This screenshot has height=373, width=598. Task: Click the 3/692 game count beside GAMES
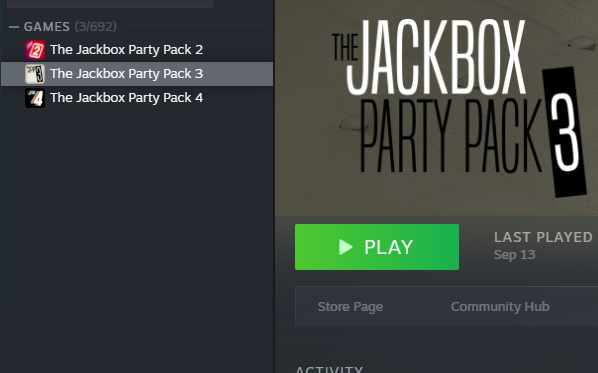[x=95, y=27]
